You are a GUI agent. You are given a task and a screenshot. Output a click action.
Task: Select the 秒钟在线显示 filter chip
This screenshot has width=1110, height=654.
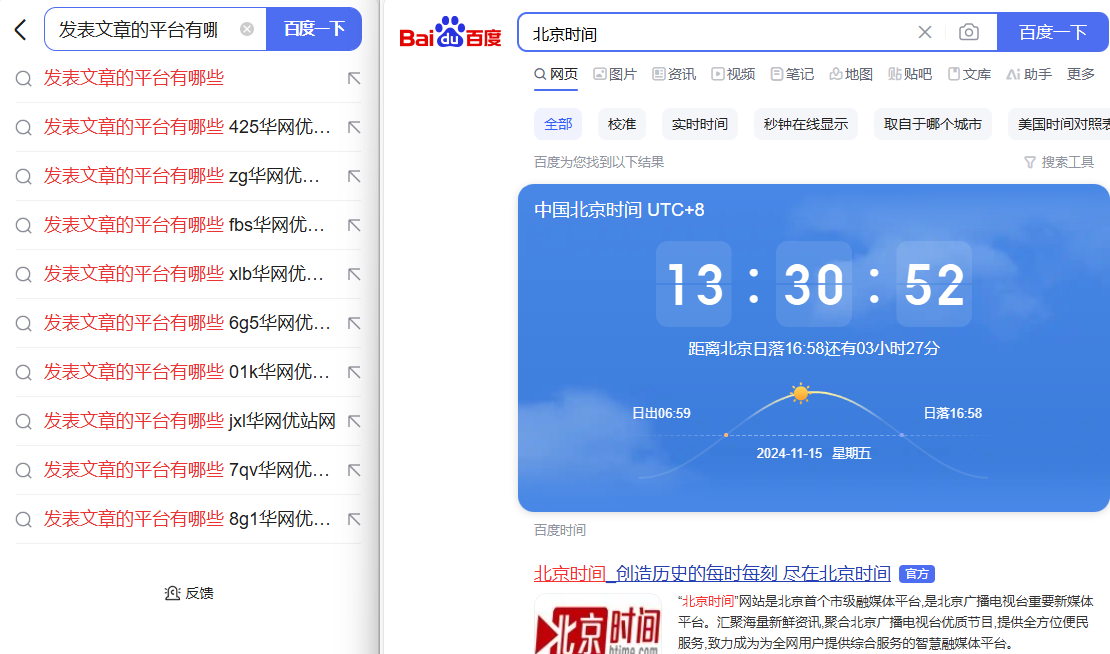point(806,125)
